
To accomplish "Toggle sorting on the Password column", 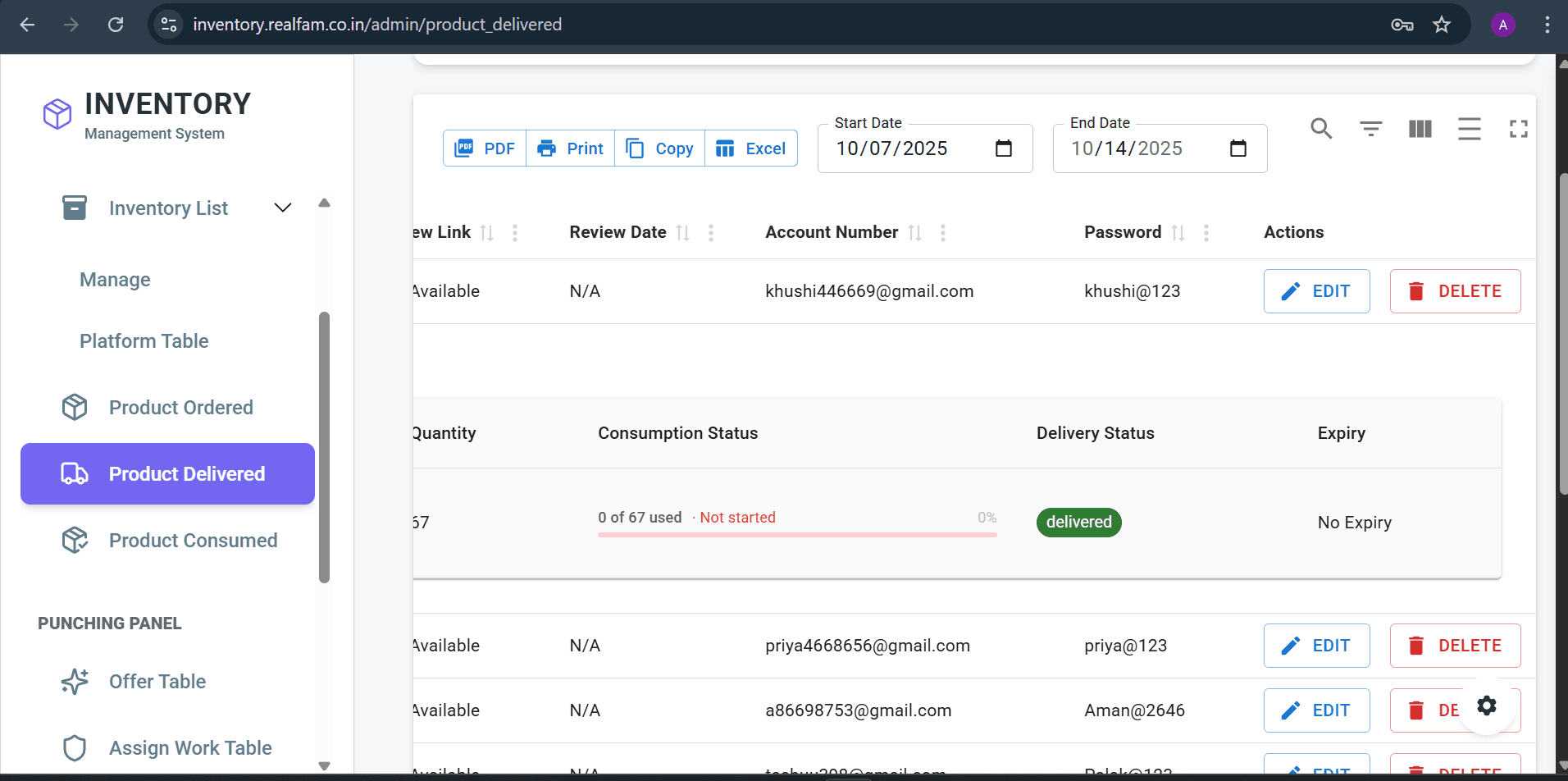I will (1178, 232).
